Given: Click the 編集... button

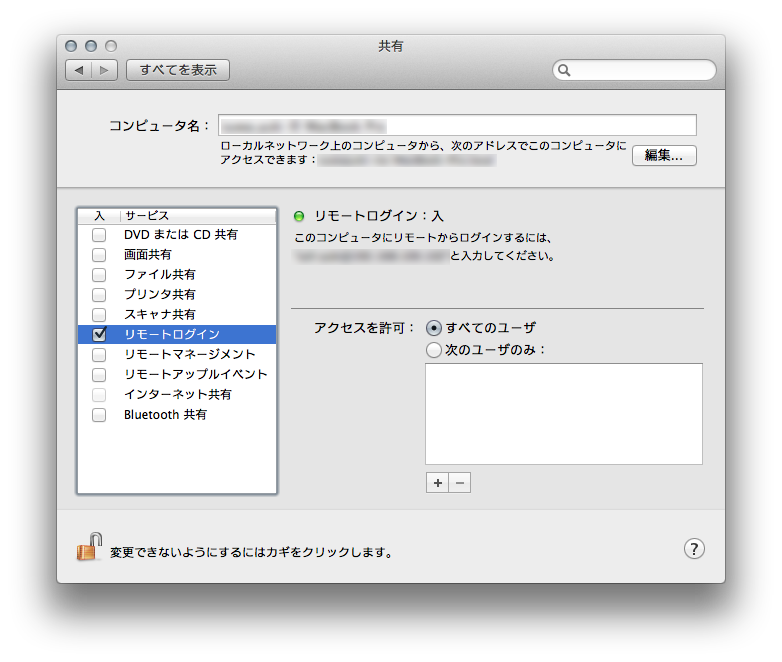Looking at the screenshot, I should tap(664, 155).
